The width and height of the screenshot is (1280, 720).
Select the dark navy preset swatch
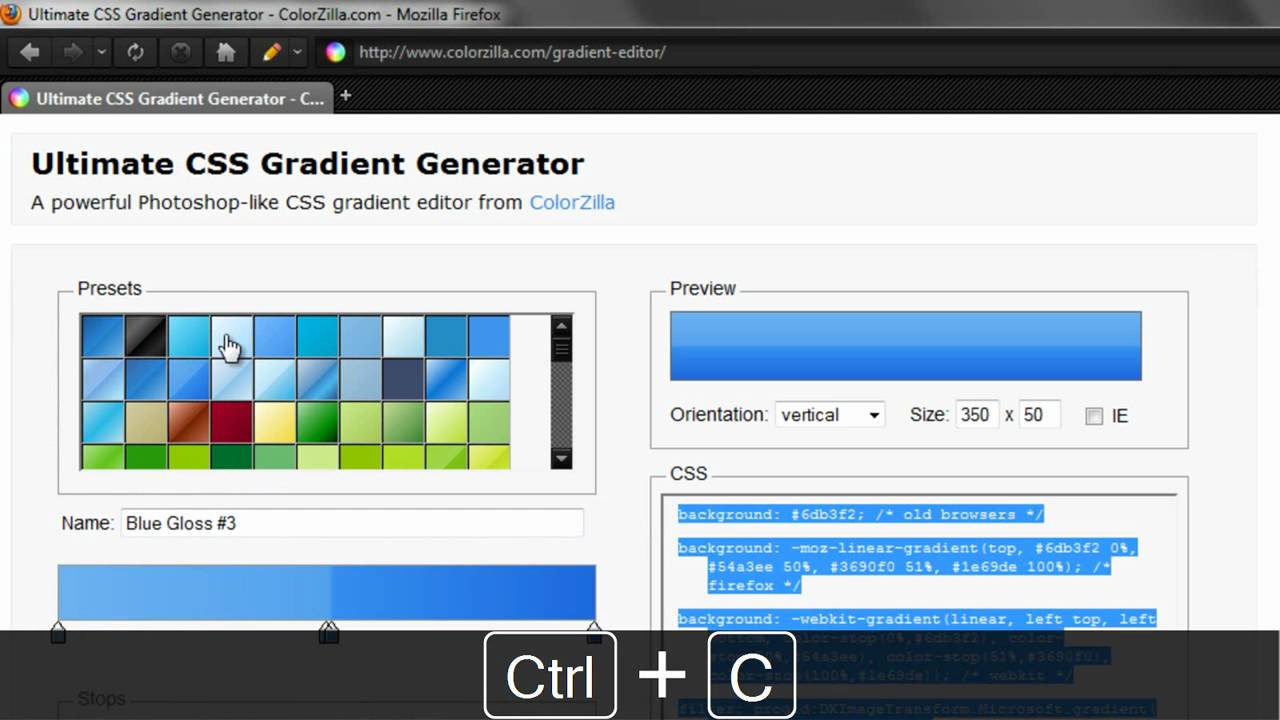[403, 379]
